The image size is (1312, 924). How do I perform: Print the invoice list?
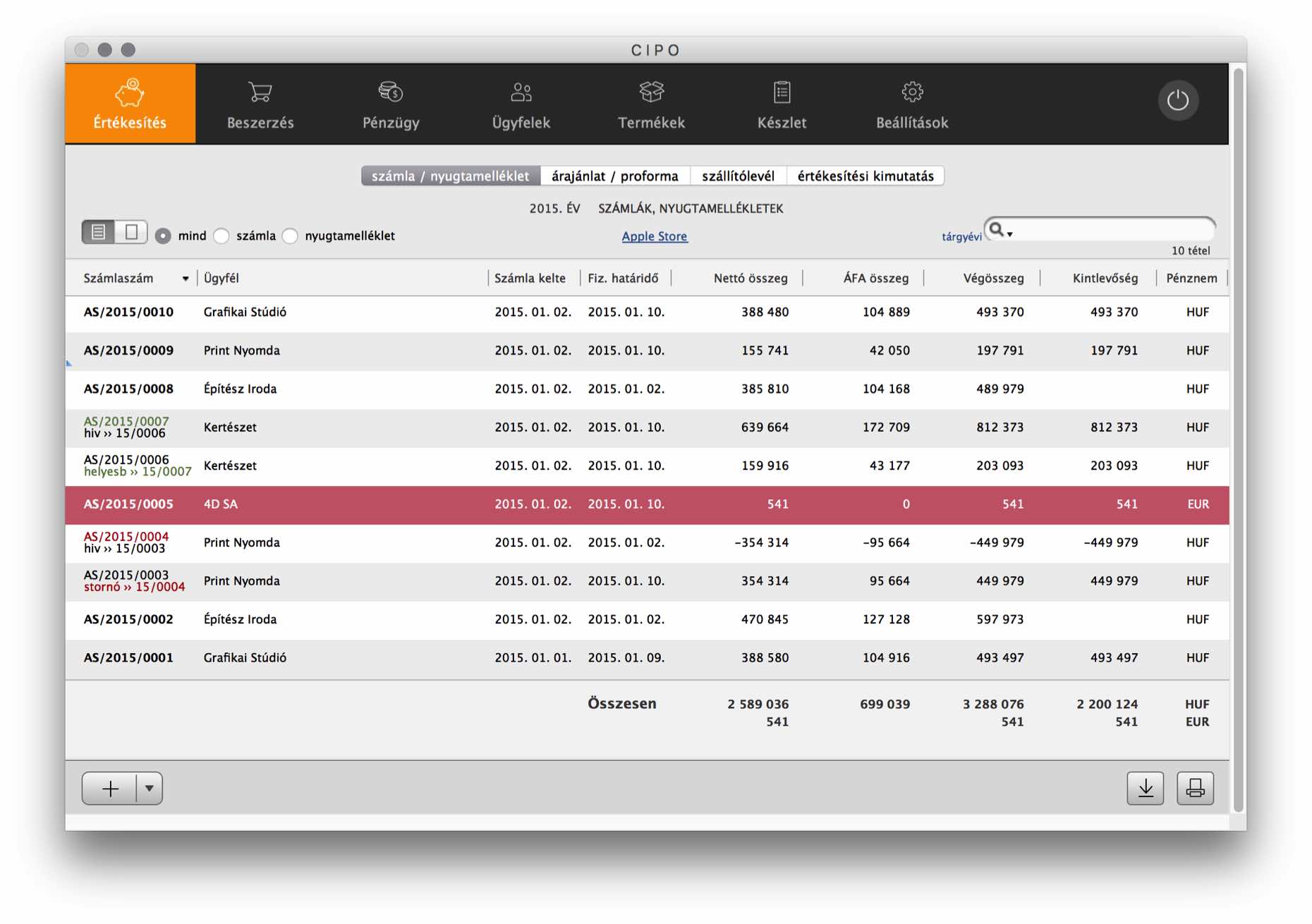[1195, 788]
